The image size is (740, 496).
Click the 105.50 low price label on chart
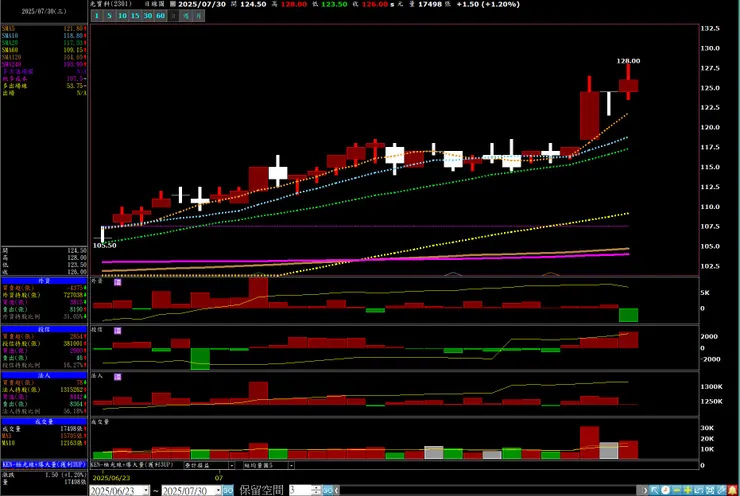(x=104, y=245)
